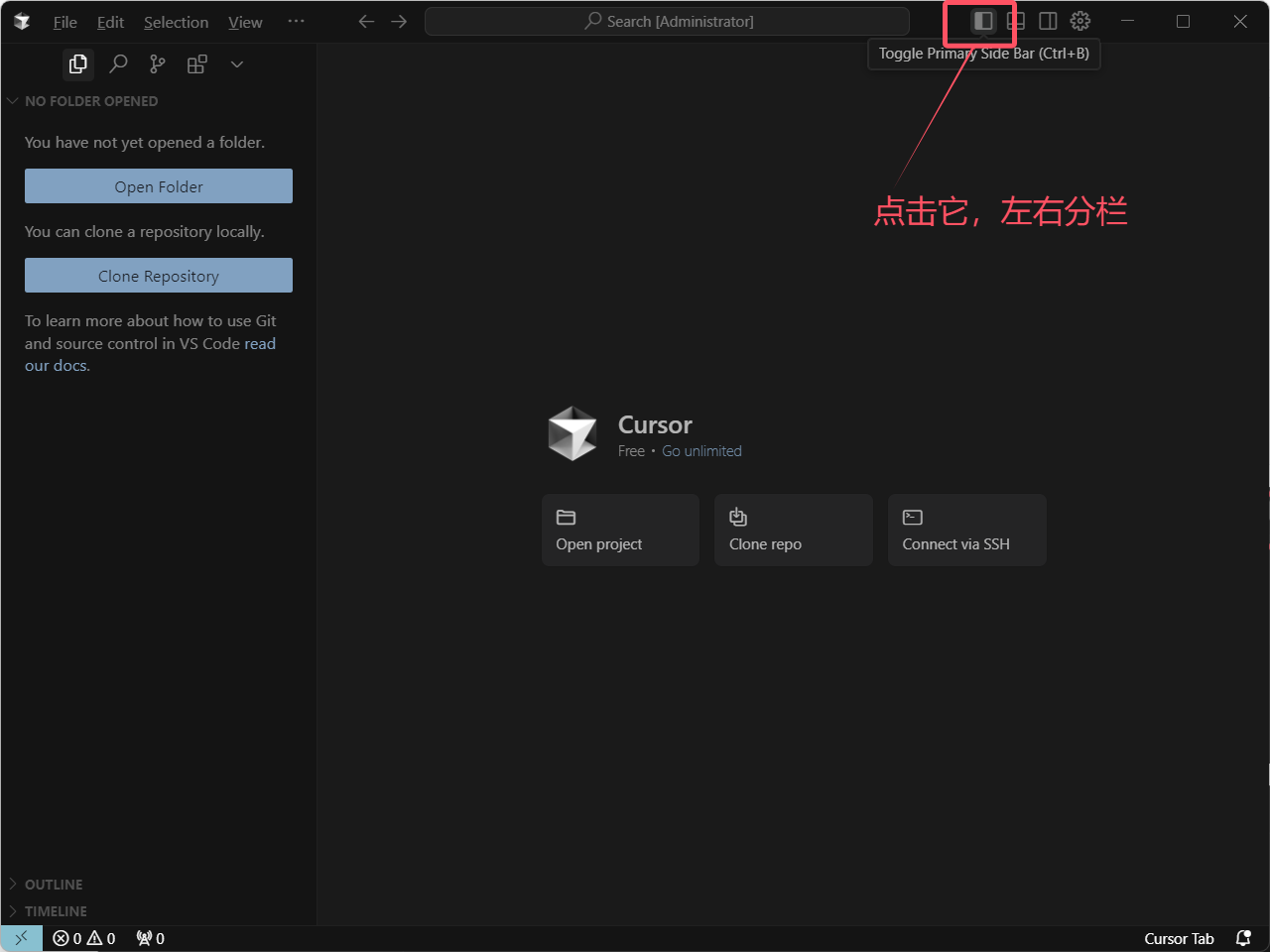The image size is (1270, 952).
Task: Click the Clone repo card
Action: (x=794, y=531)
